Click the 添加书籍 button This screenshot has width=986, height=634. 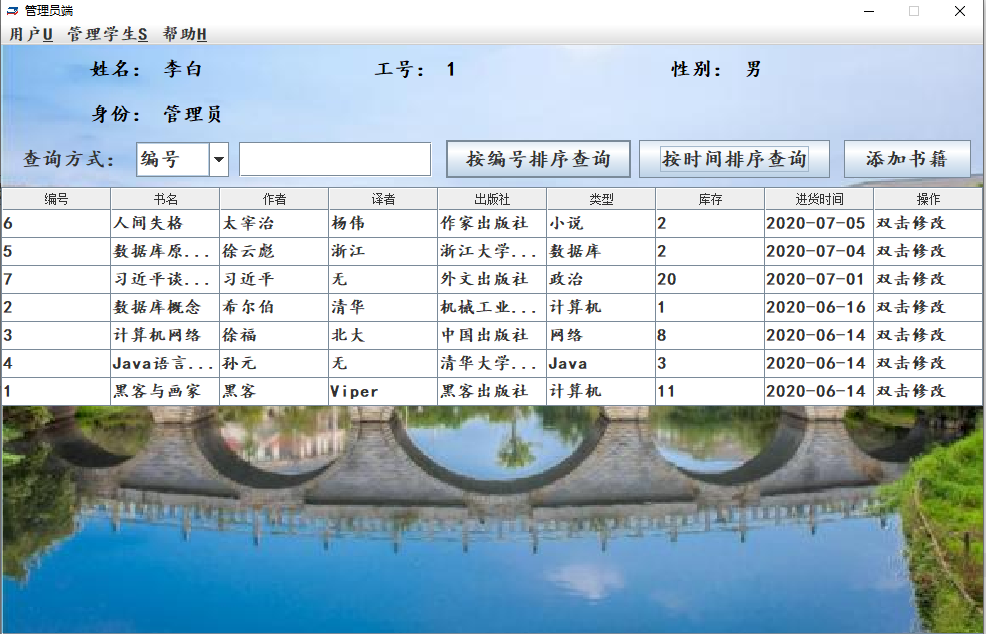click(907, 159)
